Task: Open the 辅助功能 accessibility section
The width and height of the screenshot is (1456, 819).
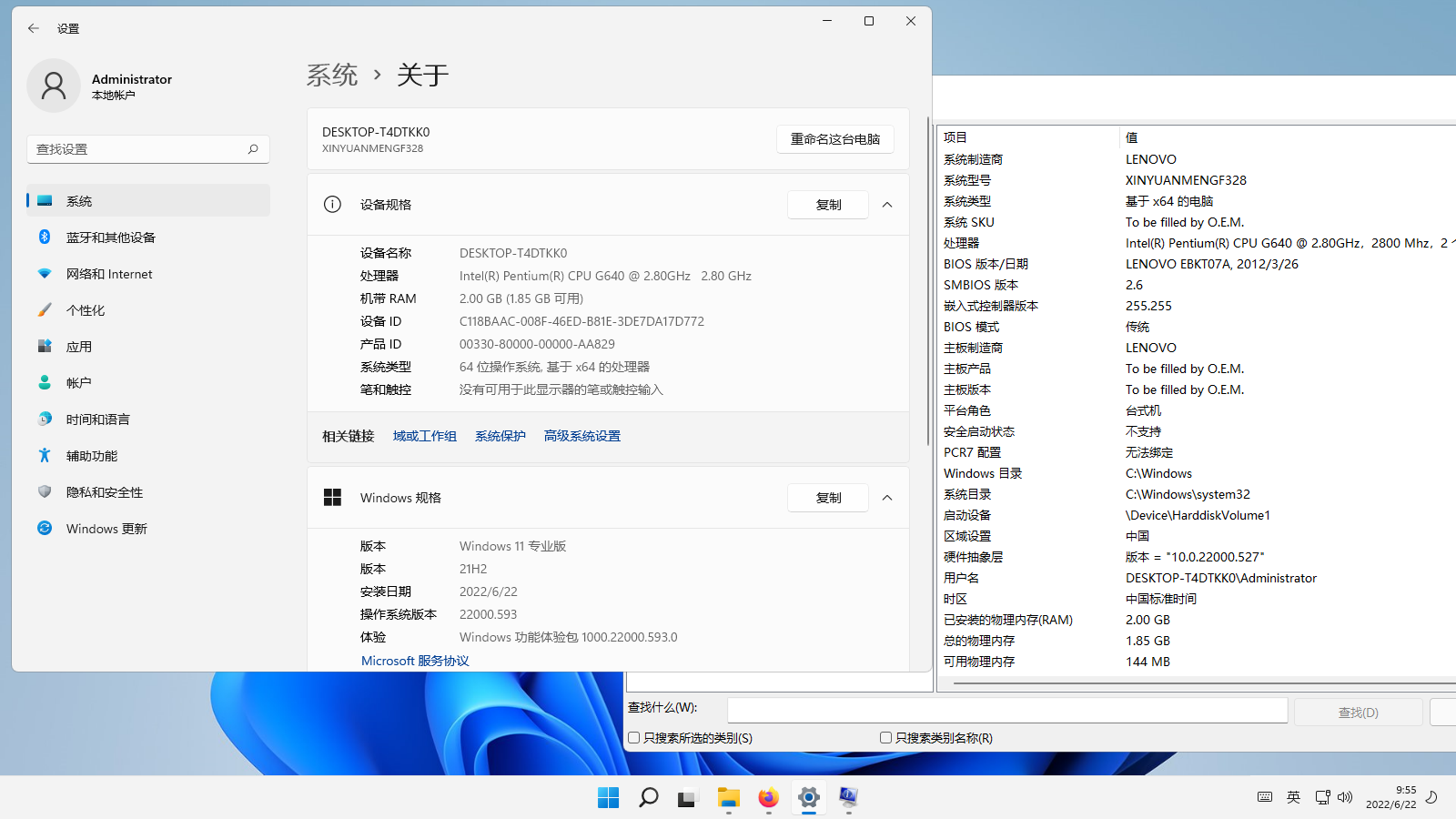Action: coord(93,455)
